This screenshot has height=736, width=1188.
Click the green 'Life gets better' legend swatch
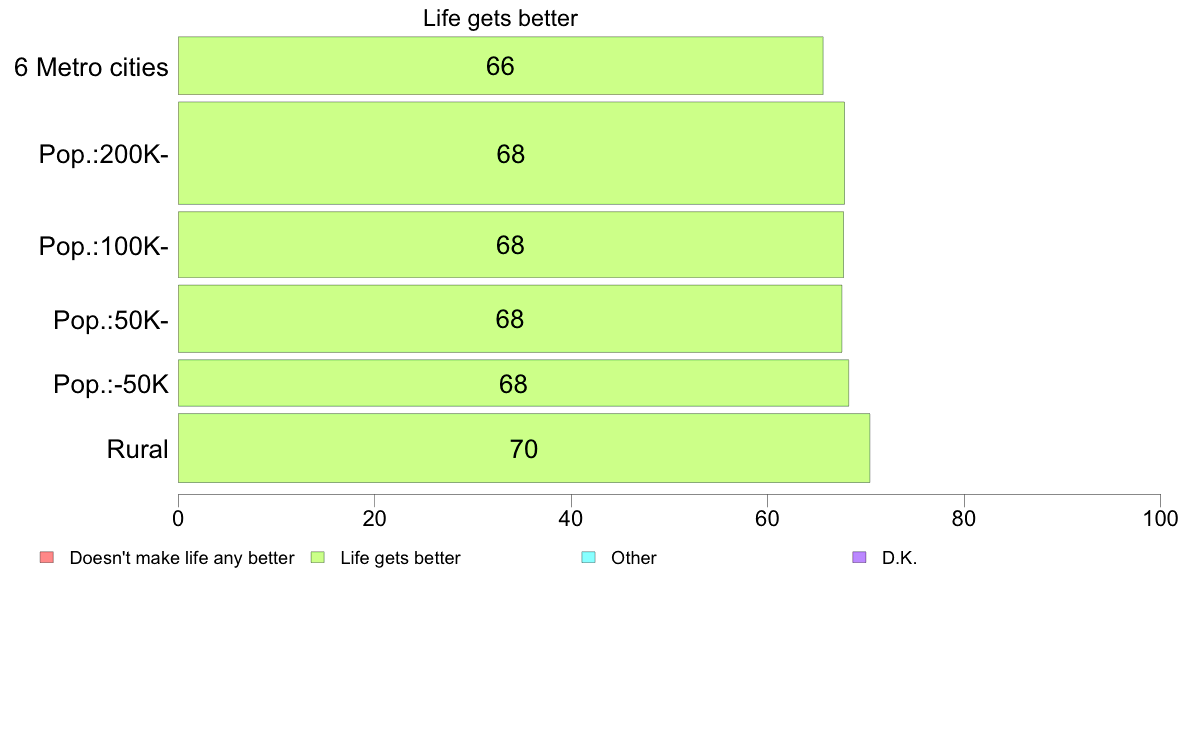click(317, 557)
